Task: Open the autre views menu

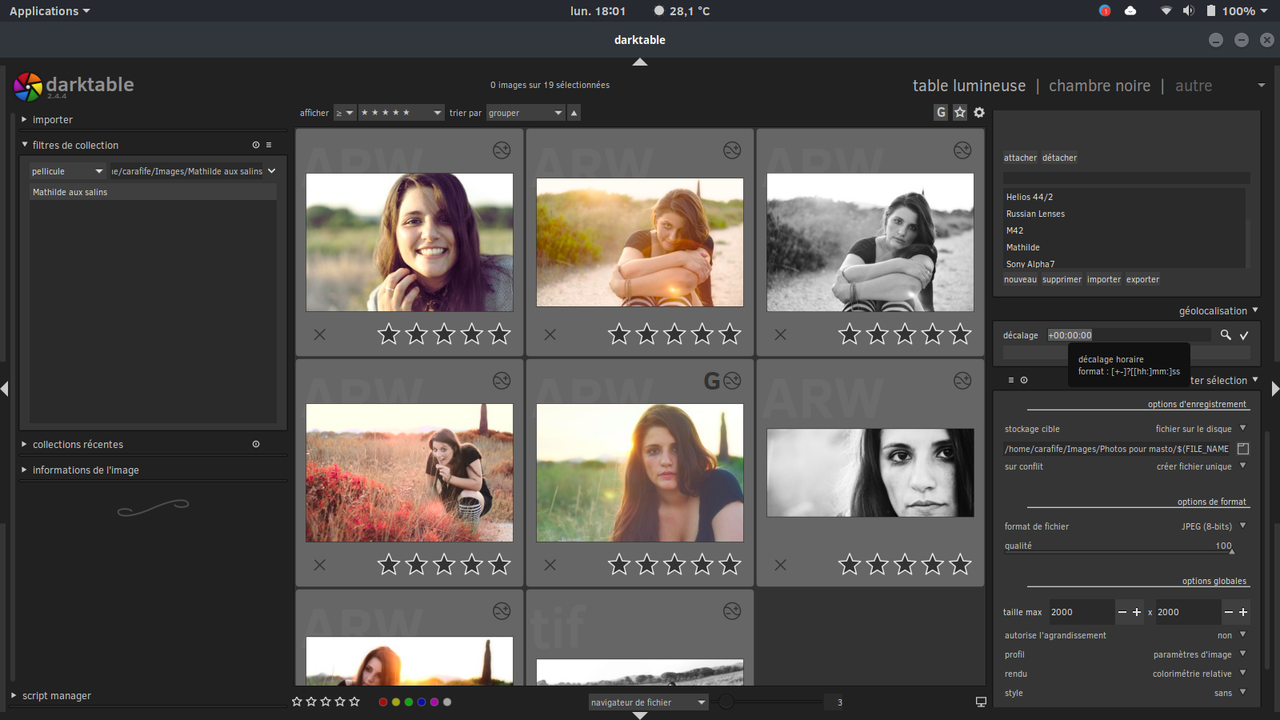Action: coord(1194,86)
